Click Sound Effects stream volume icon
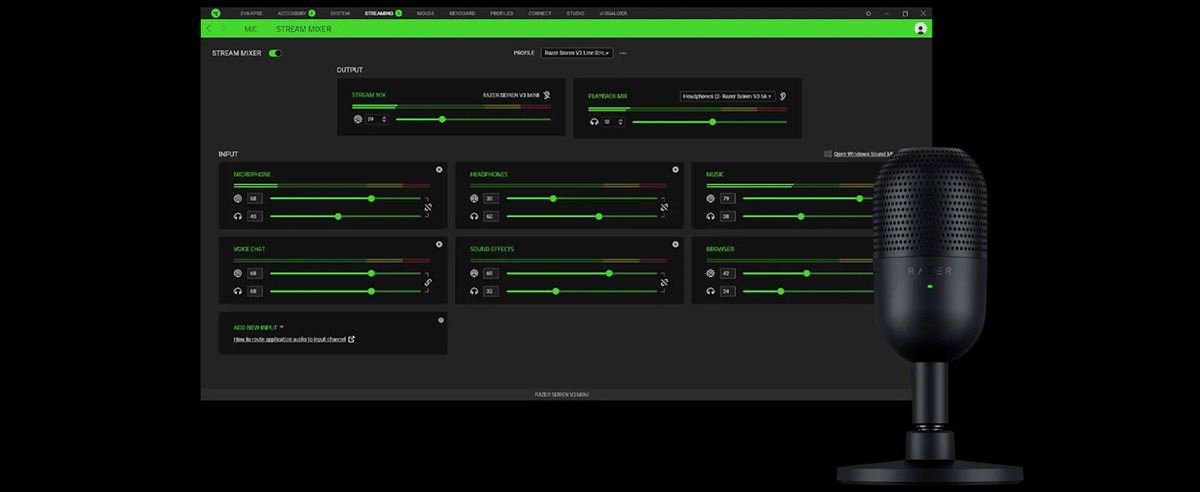The image size is (1200, 492). (x=474, y=273)
